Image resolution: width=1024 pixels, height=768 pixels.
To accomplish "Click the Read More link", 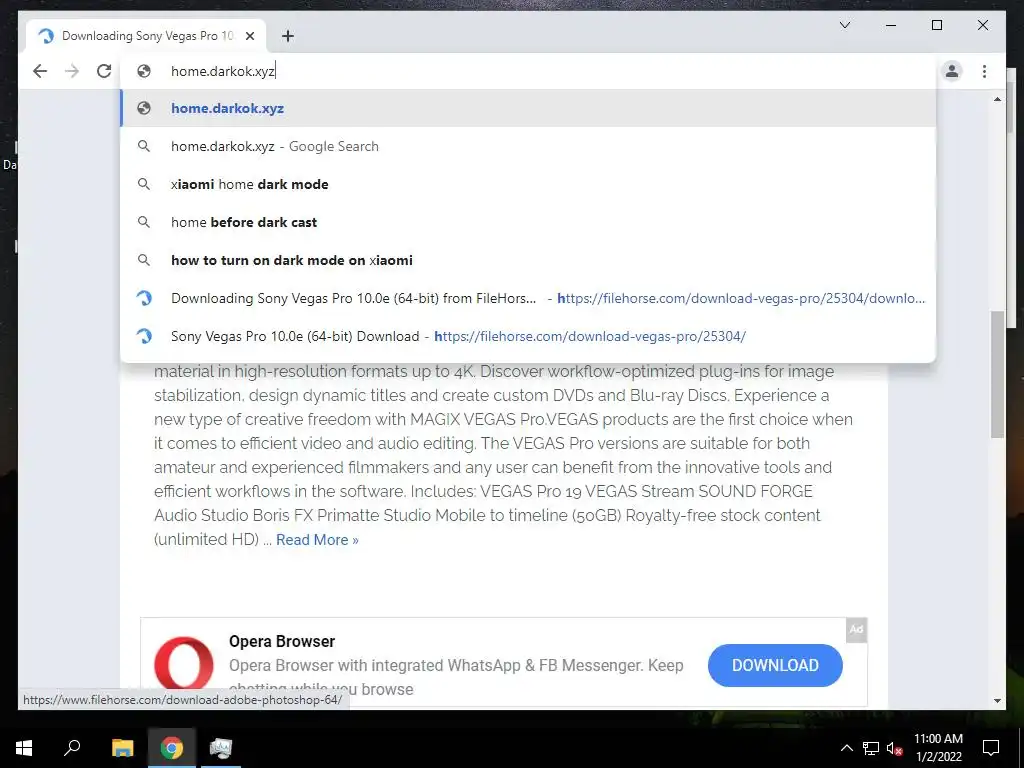I will coord(317,539).
